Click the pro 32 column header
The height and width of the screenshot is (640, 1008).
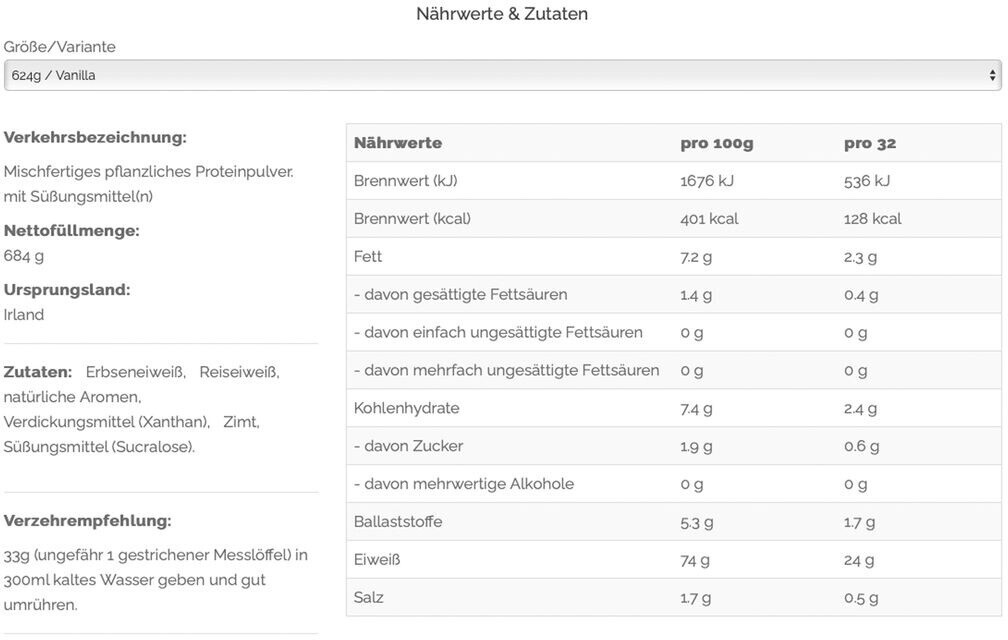870,143
